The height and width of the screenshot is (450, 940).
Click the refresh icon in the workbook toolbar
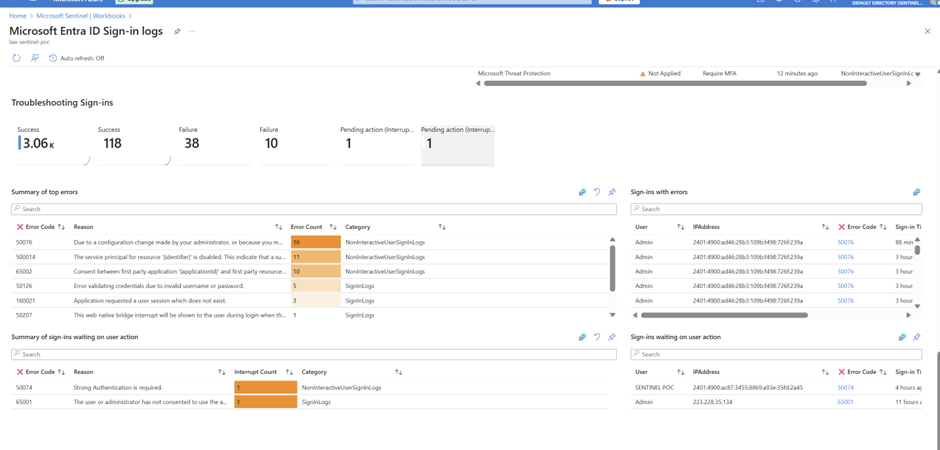[x=16, y=58]
